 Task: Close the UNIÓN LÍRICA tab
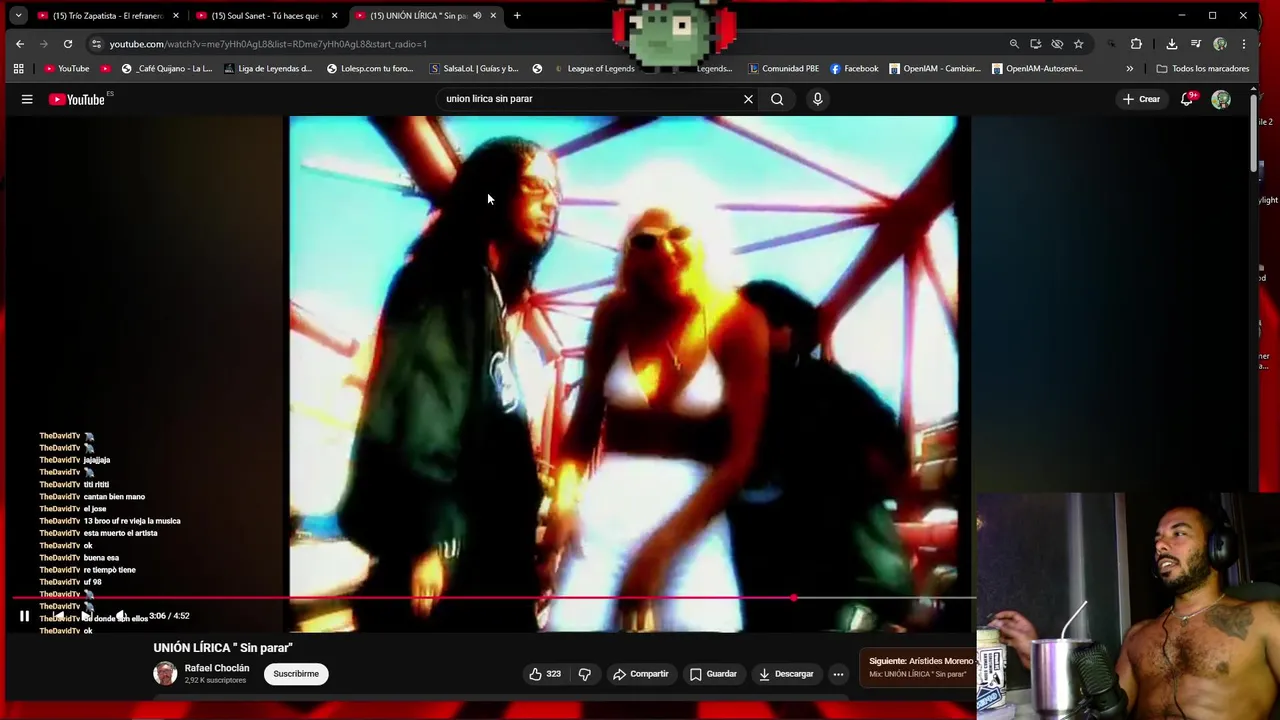pyautogui.click(x=493, y=16)
